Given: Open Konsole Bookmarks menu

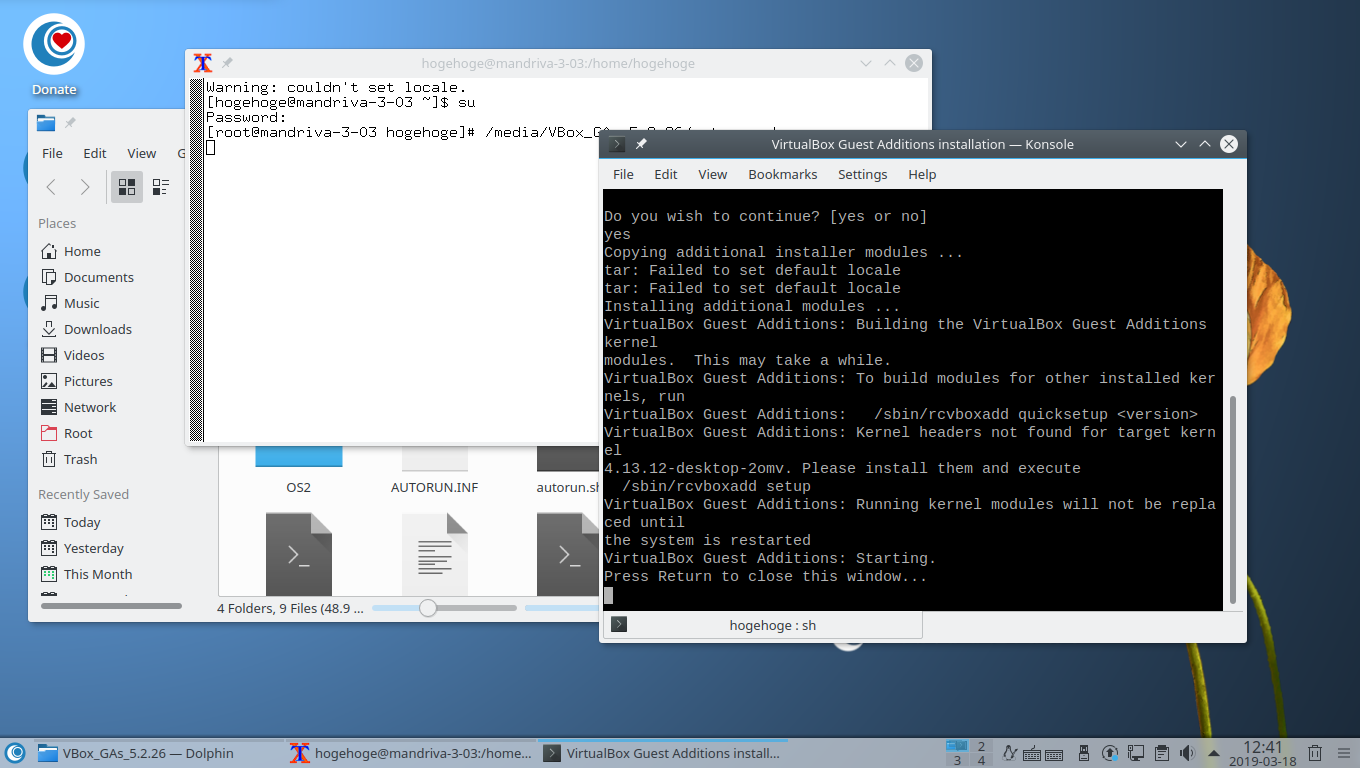Looking at the screenshot, I should click(x=783, y=174).
